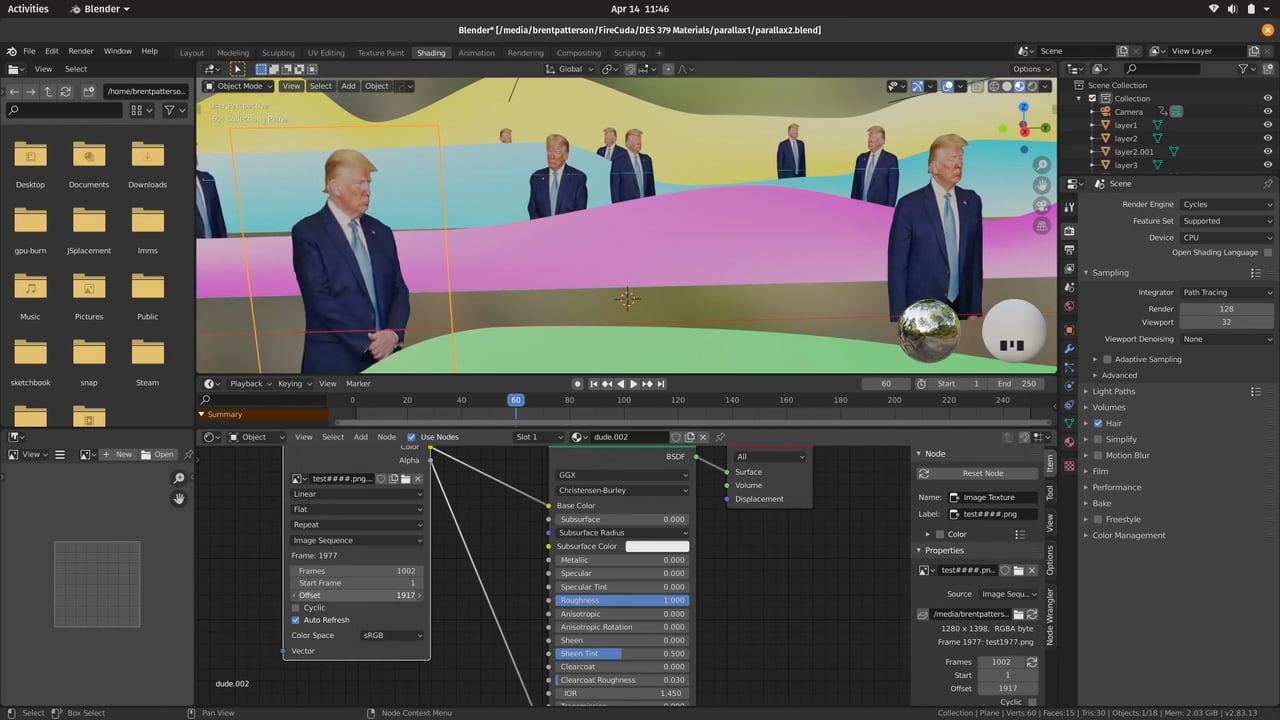Viewport: 1280px width, 720px height.
Task: Click the Reset Node button
Action: point(983,473)
